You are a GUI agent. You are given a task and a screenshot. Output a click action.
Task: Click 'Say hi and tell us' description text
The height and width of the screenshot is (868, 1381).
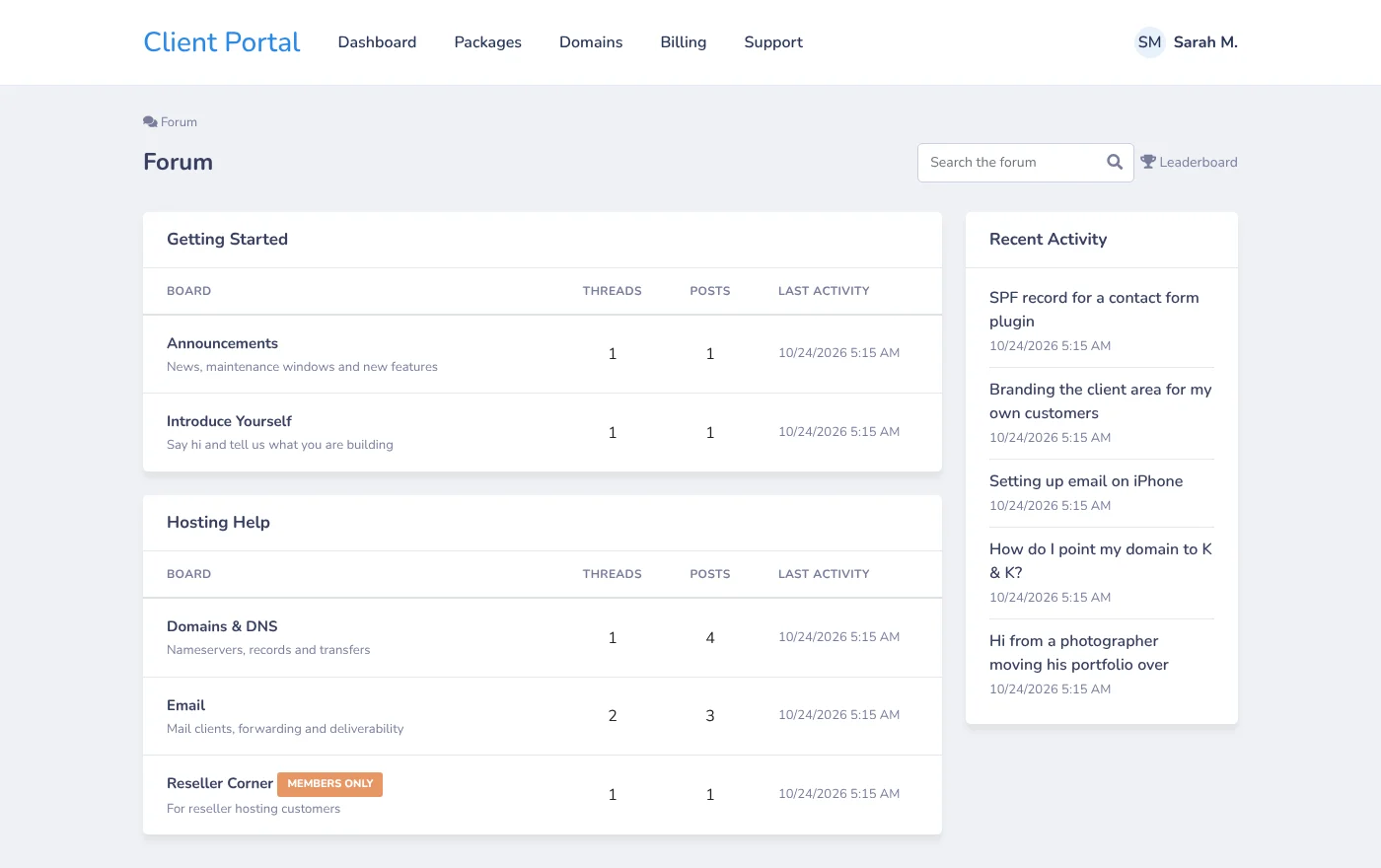(280, 445)
